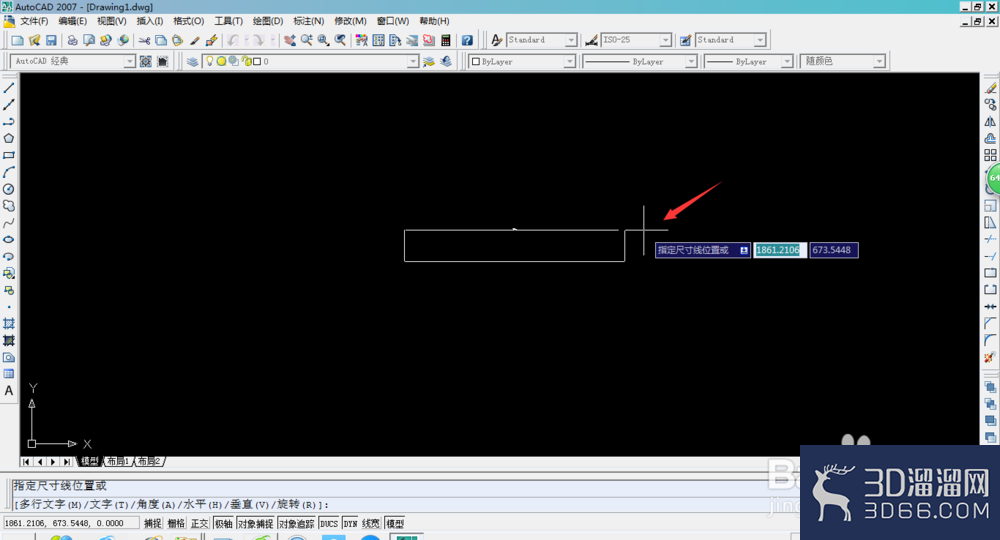Open the 随颜色 plot style color box
The image size is (1000, 540).
[842, 61]
